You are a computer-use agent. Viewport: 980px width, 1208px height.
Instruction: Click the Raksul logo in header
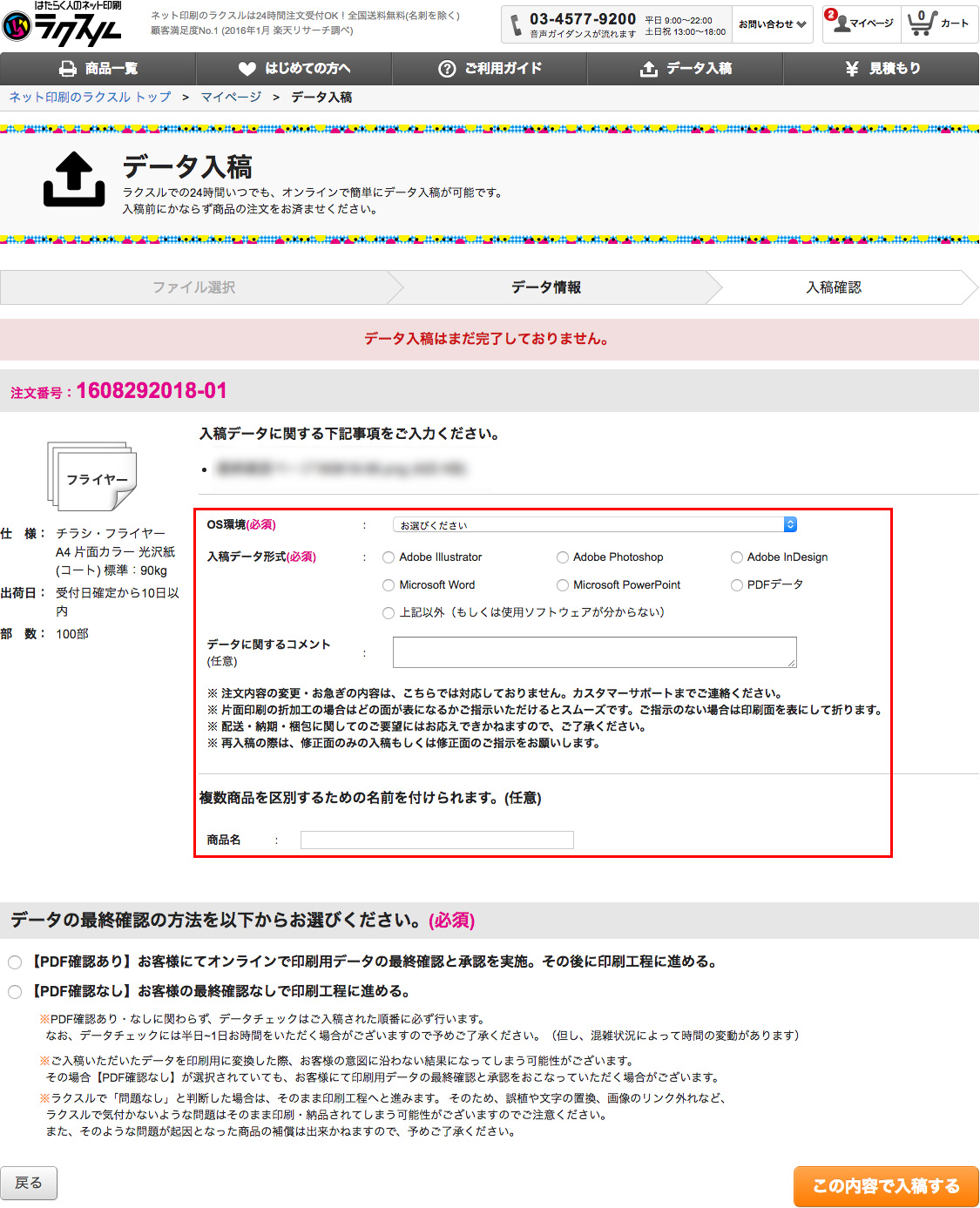pyautogui.click(x=62, y=24)
